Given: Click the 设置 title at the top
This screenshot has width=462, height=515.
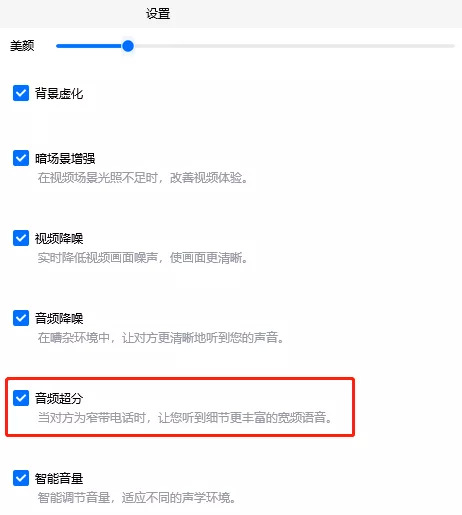Looking at the screenshot, I should pos(158,14).
